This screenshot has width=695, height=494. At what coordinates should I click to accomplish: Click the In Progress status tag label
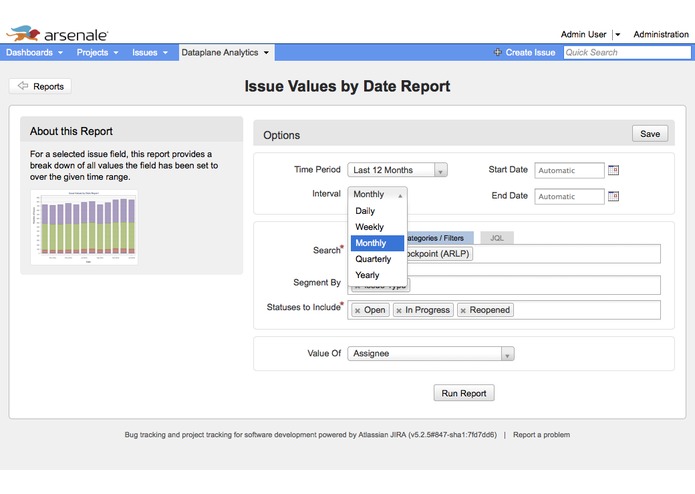coord(427,310)
